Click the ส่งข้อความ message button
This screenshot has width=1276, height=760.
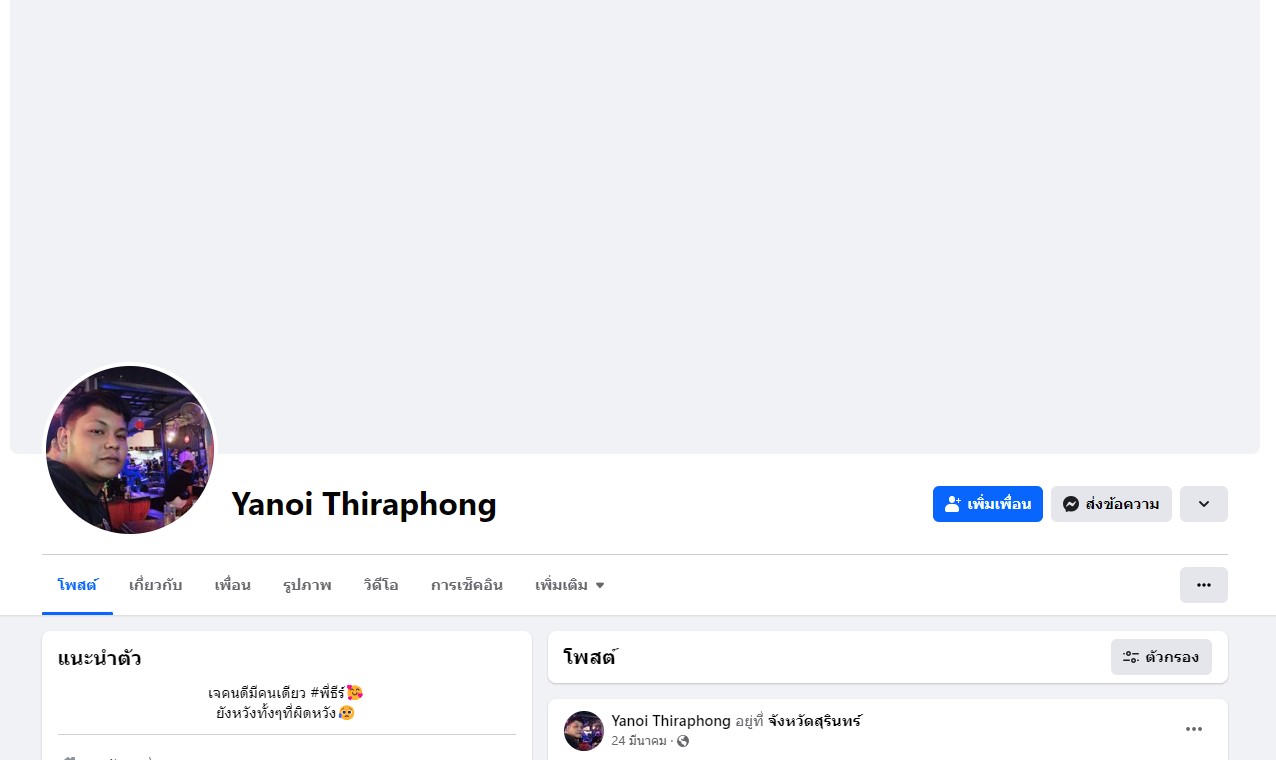click(x=1111, y=504)
